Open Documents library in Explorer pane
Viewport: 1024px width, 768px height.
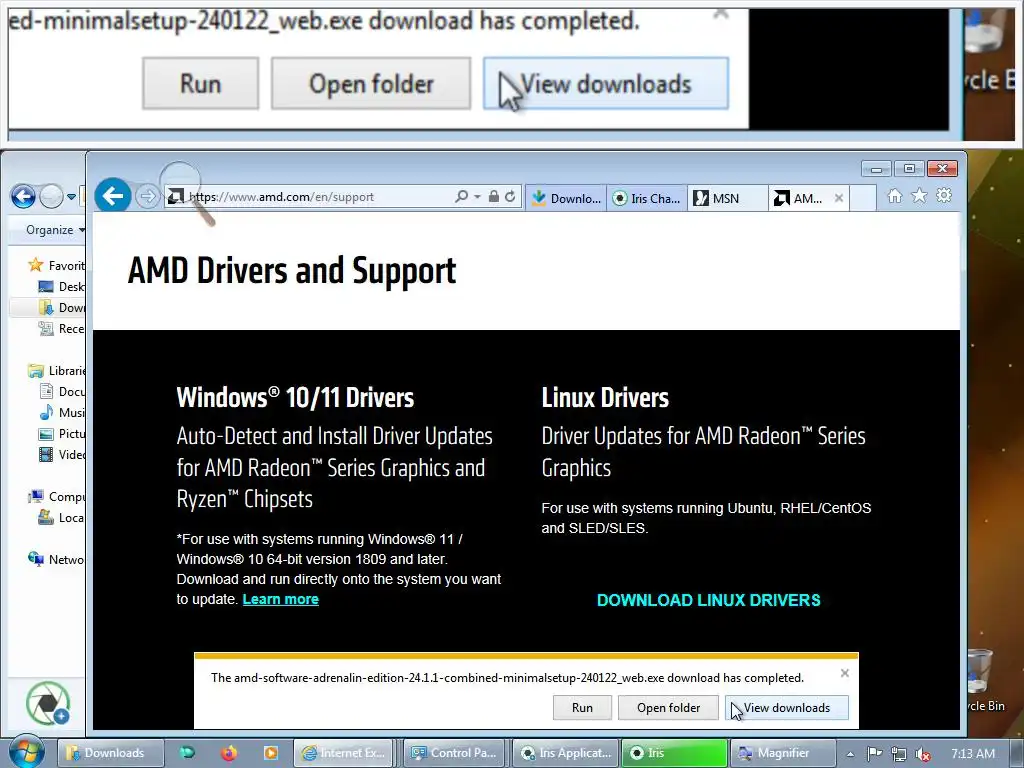(61, 392)
